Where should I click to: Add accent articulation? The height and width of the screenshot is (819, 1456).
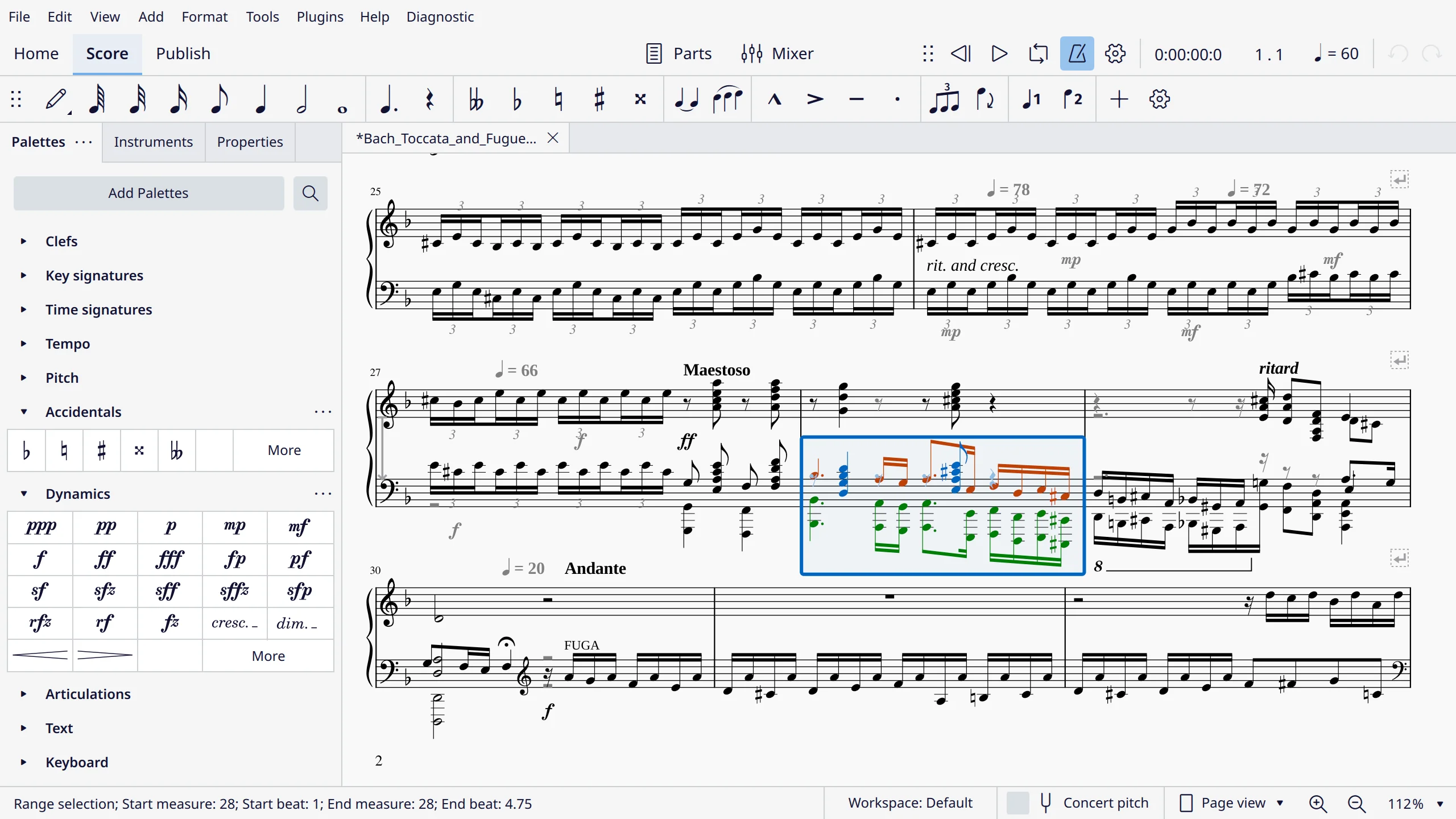(815, 100)
